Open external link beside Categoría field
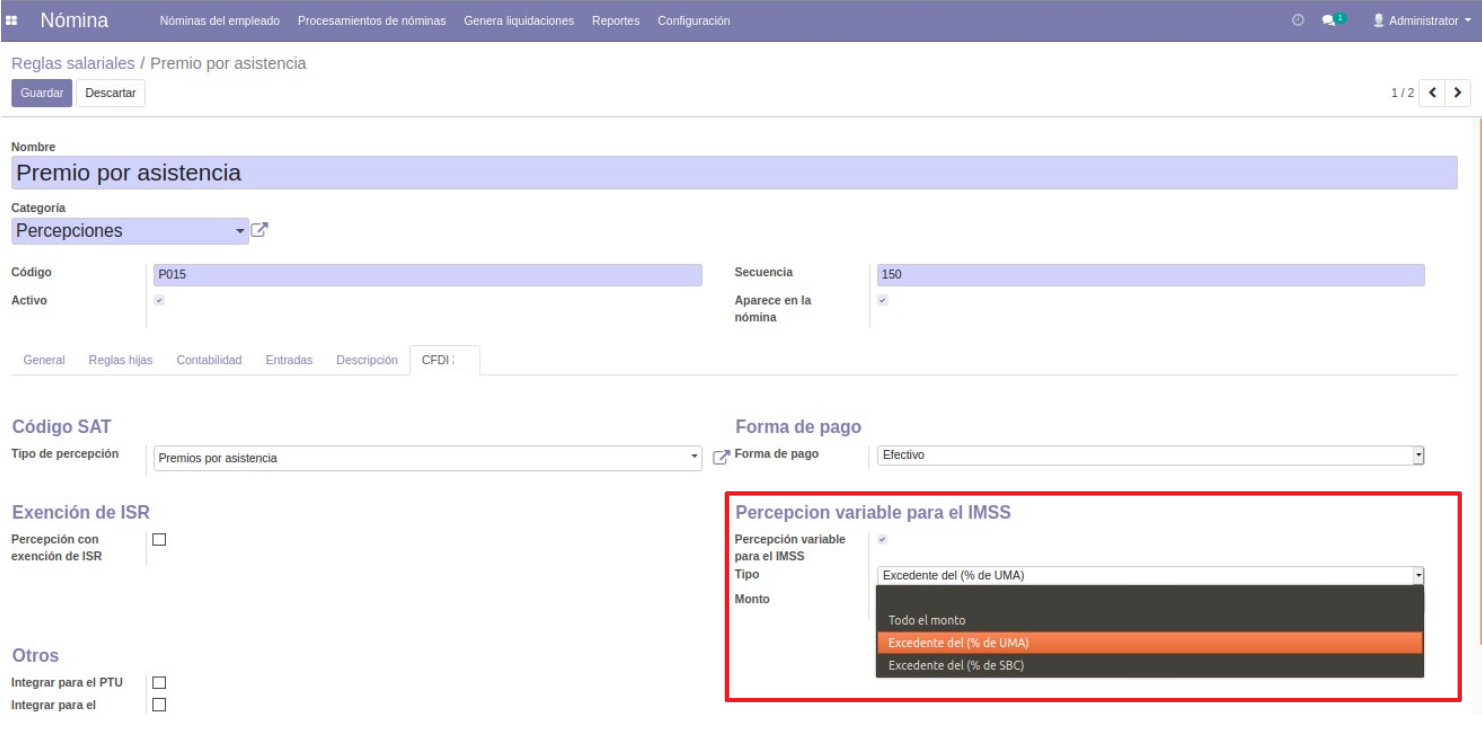This screenshot has height=734, width=1482. (x=259, y=230)
